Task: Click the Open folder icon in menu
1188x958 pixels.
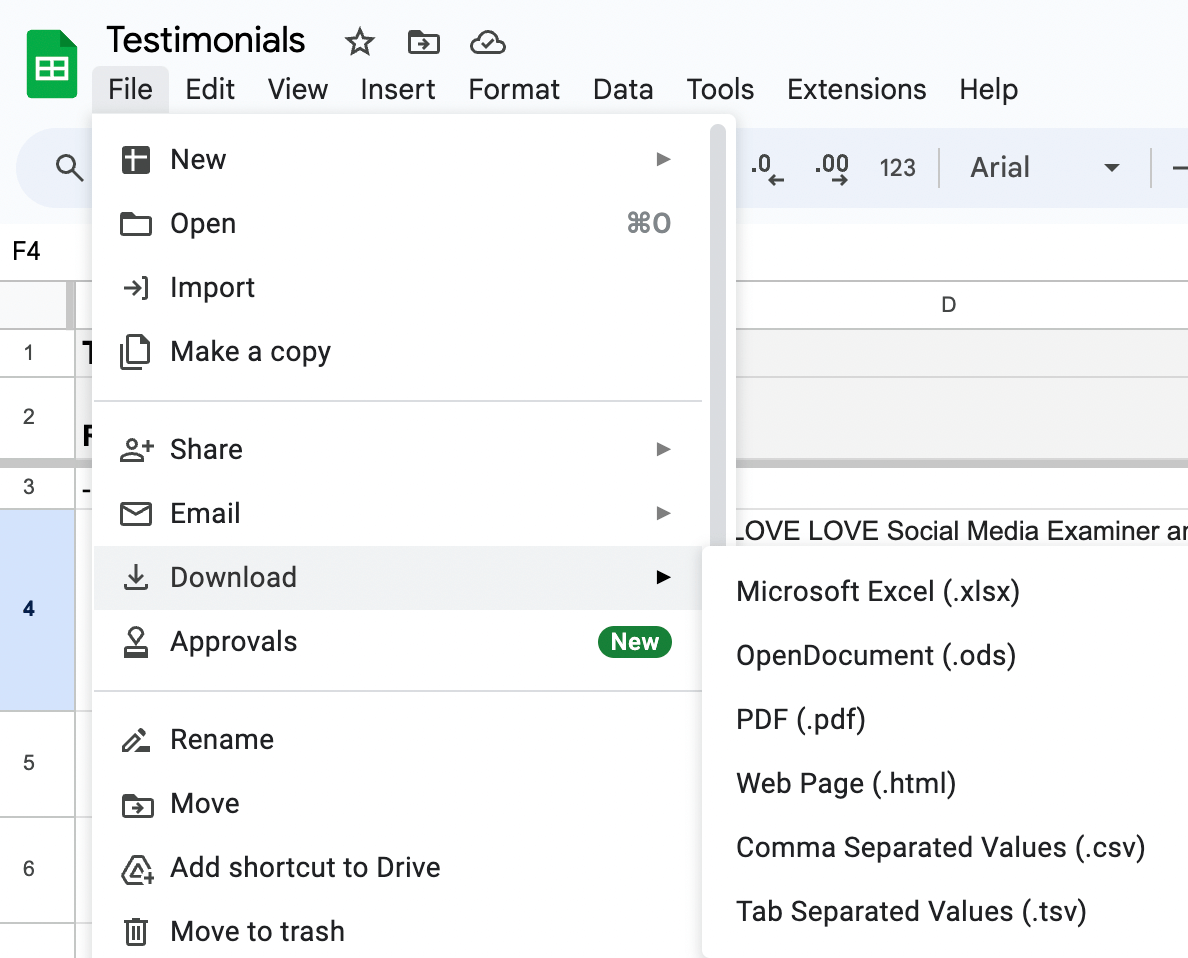Action: [x=136, y=224]
